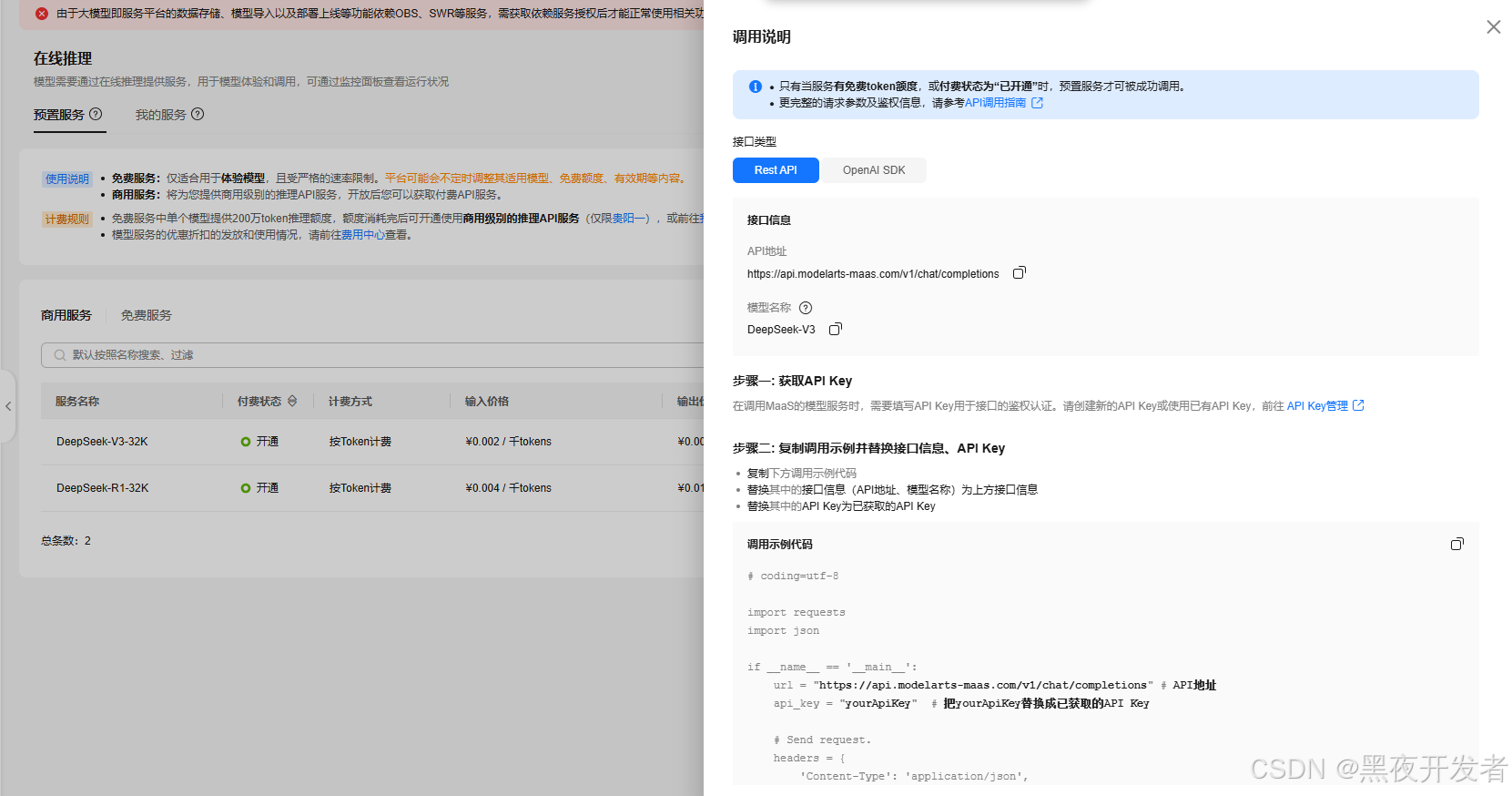Viewport: 1512px width, 796px height.
Task: Copy the API地址 URL
Action: 1020,273
